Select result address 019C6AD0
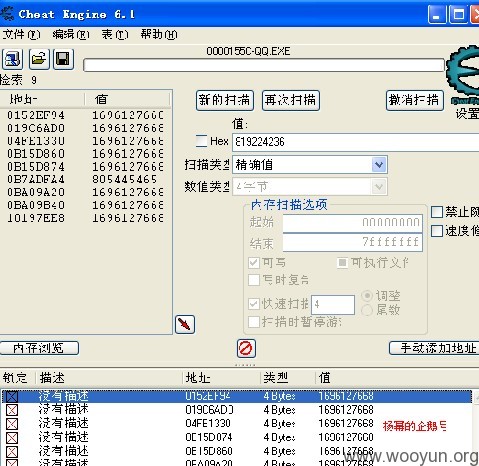 click(36, 128)
